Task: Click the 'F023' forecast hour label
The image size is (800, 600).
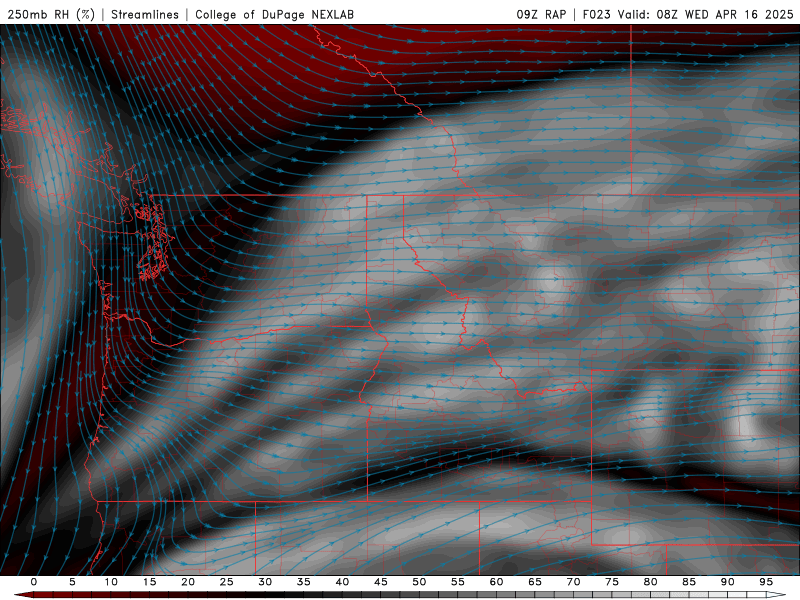Action: point(596,14)
